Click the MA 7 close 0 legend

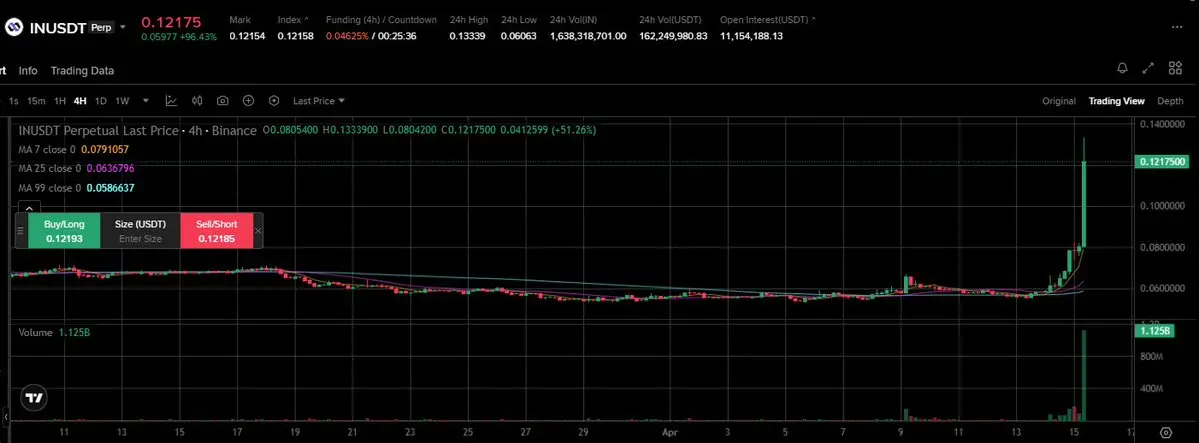point(73,150)
